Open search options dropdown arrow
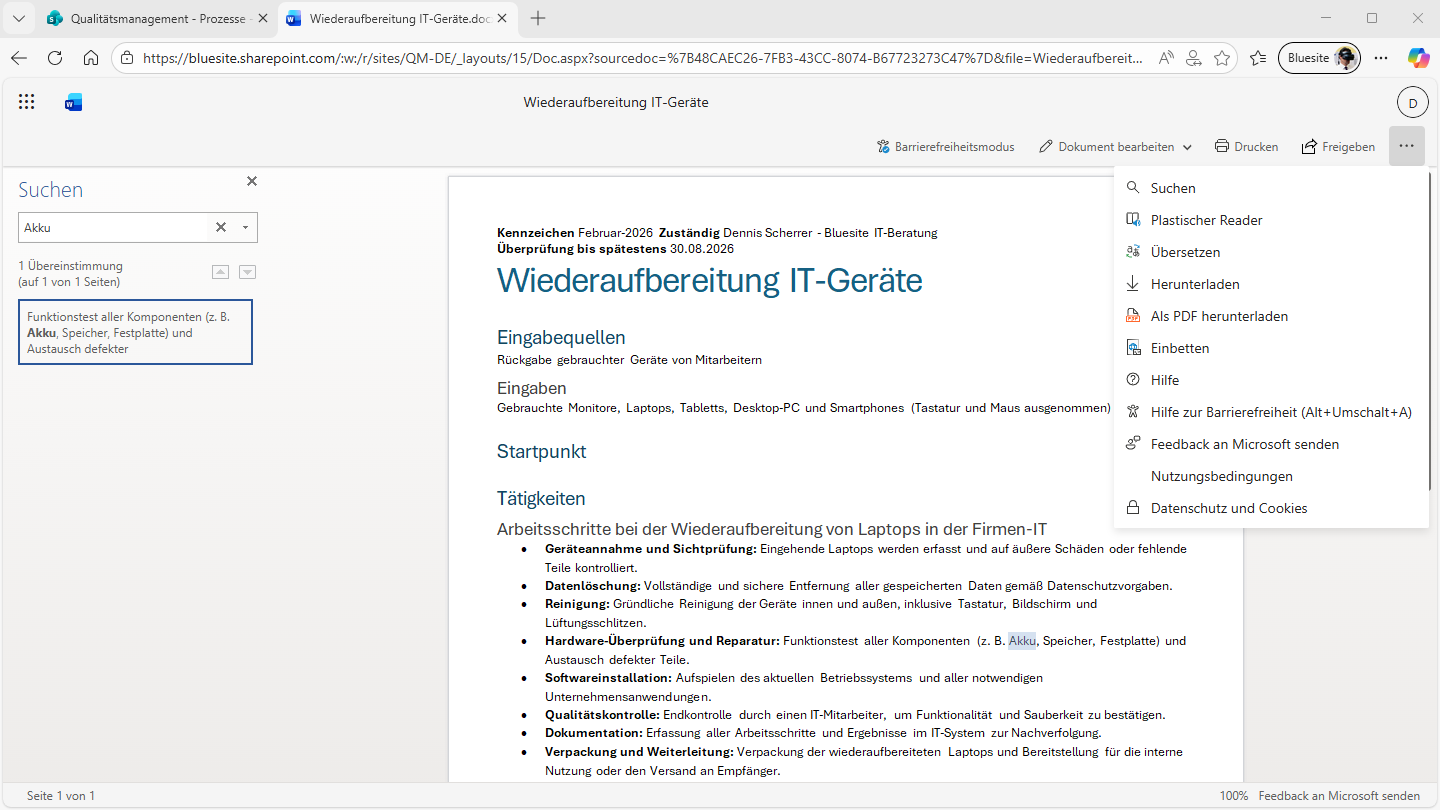This screenshot has width=1440, height=810. (x=245, y=227)
